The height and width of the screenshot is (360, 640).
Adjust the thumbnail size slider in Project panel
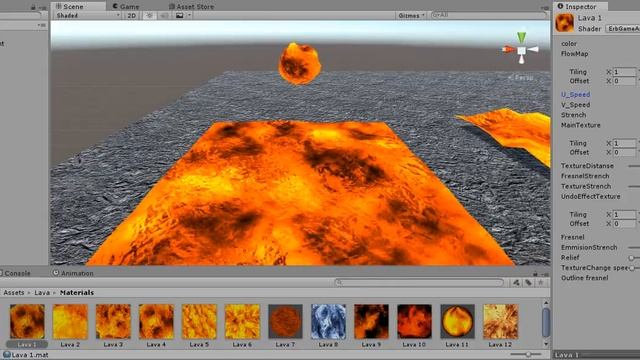[x=528, y=354]
